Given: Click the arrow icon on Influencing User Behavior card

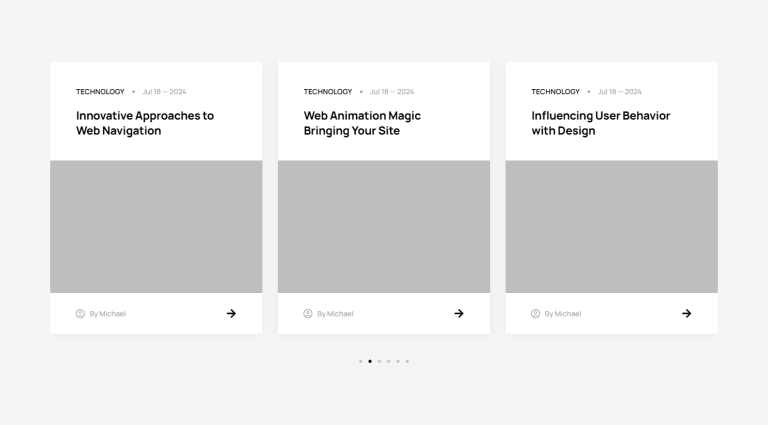Looking at the screenshot, I should 686,313.
